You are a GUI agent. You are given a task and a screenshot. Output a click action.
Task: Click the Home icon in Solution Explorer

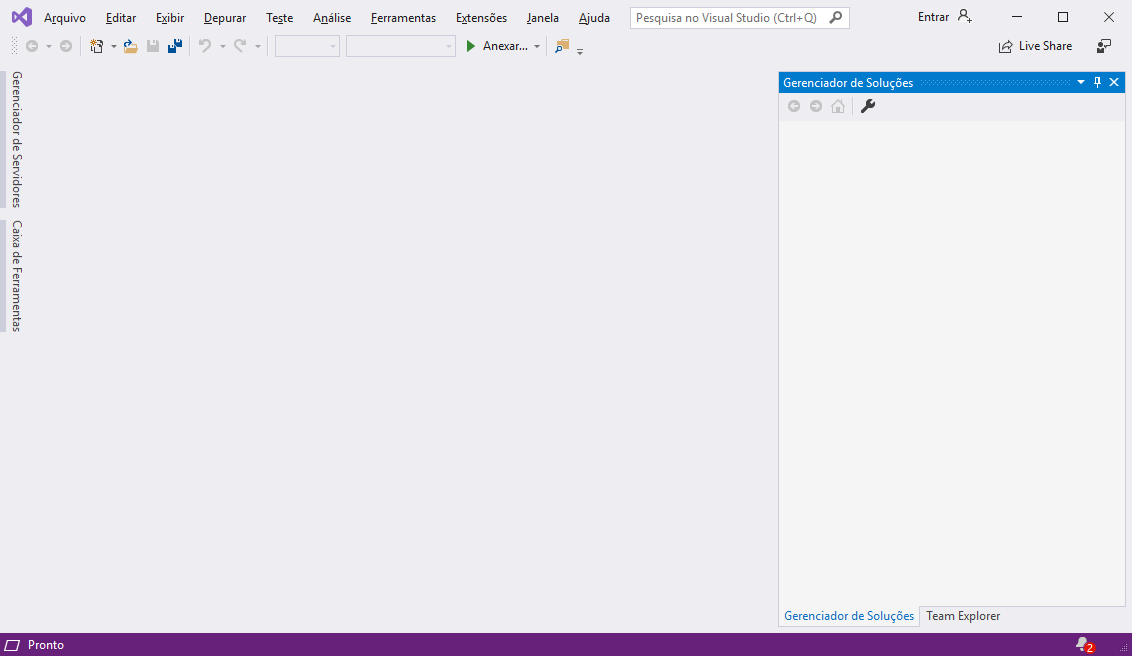coord(837,106)
